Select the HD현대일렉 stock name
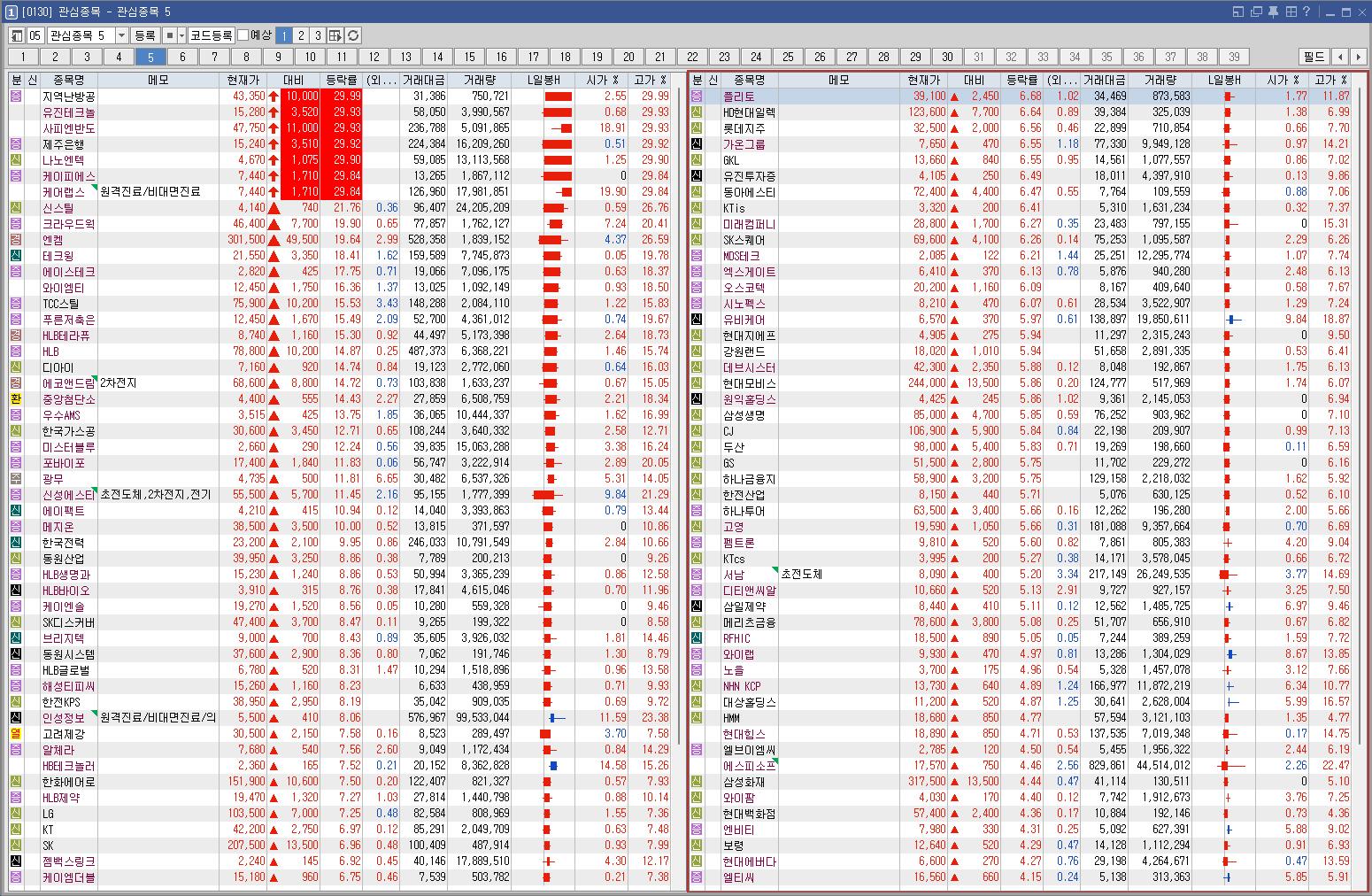 point(749,112)
